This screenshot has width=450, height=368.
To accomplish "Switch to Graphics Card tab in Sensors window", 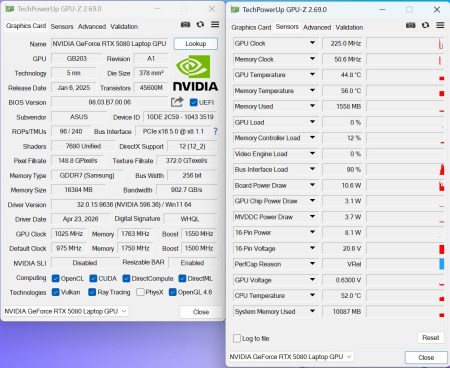I will pyautogui.click(x=251, y=27).
